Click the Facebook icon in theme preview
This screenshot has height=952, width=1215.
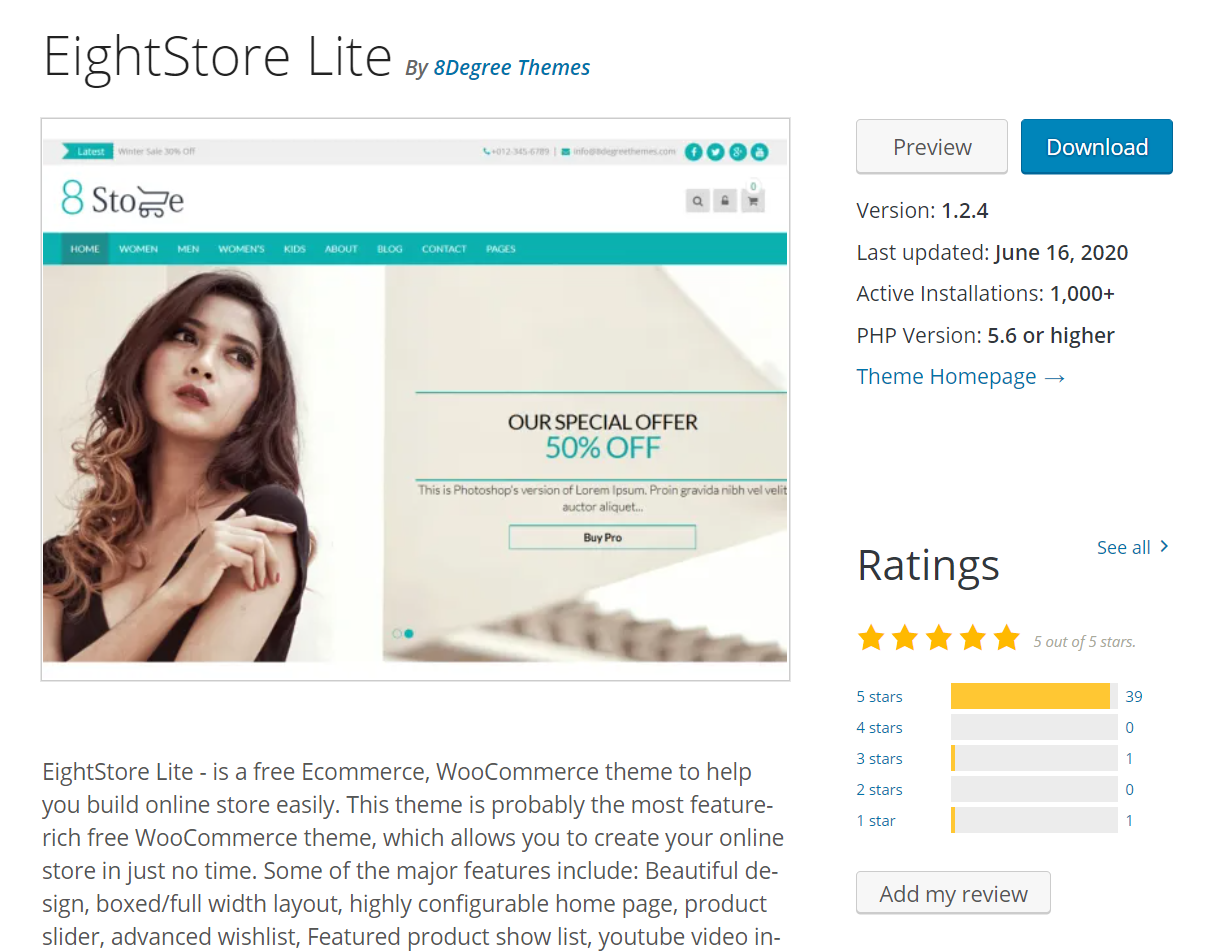[693, 152]
